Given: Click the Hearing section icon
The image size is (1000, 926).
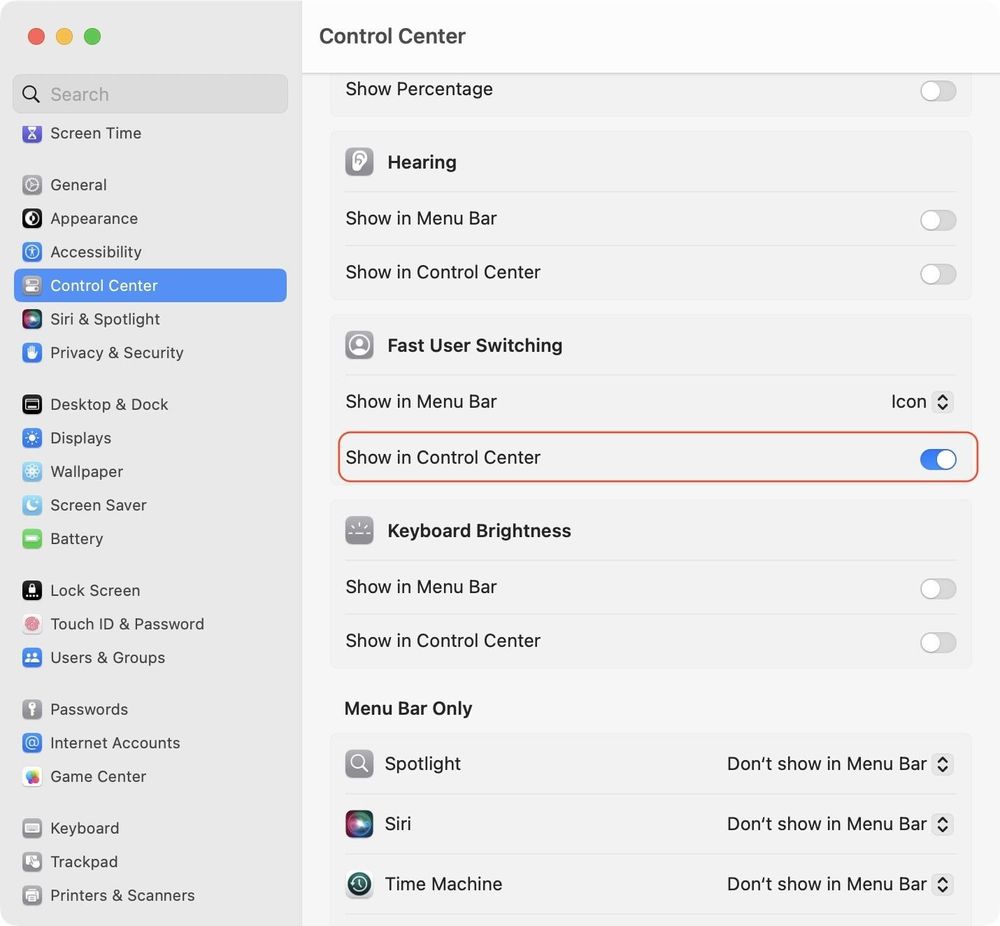Looking at the screenshot, I should point(359,161).
